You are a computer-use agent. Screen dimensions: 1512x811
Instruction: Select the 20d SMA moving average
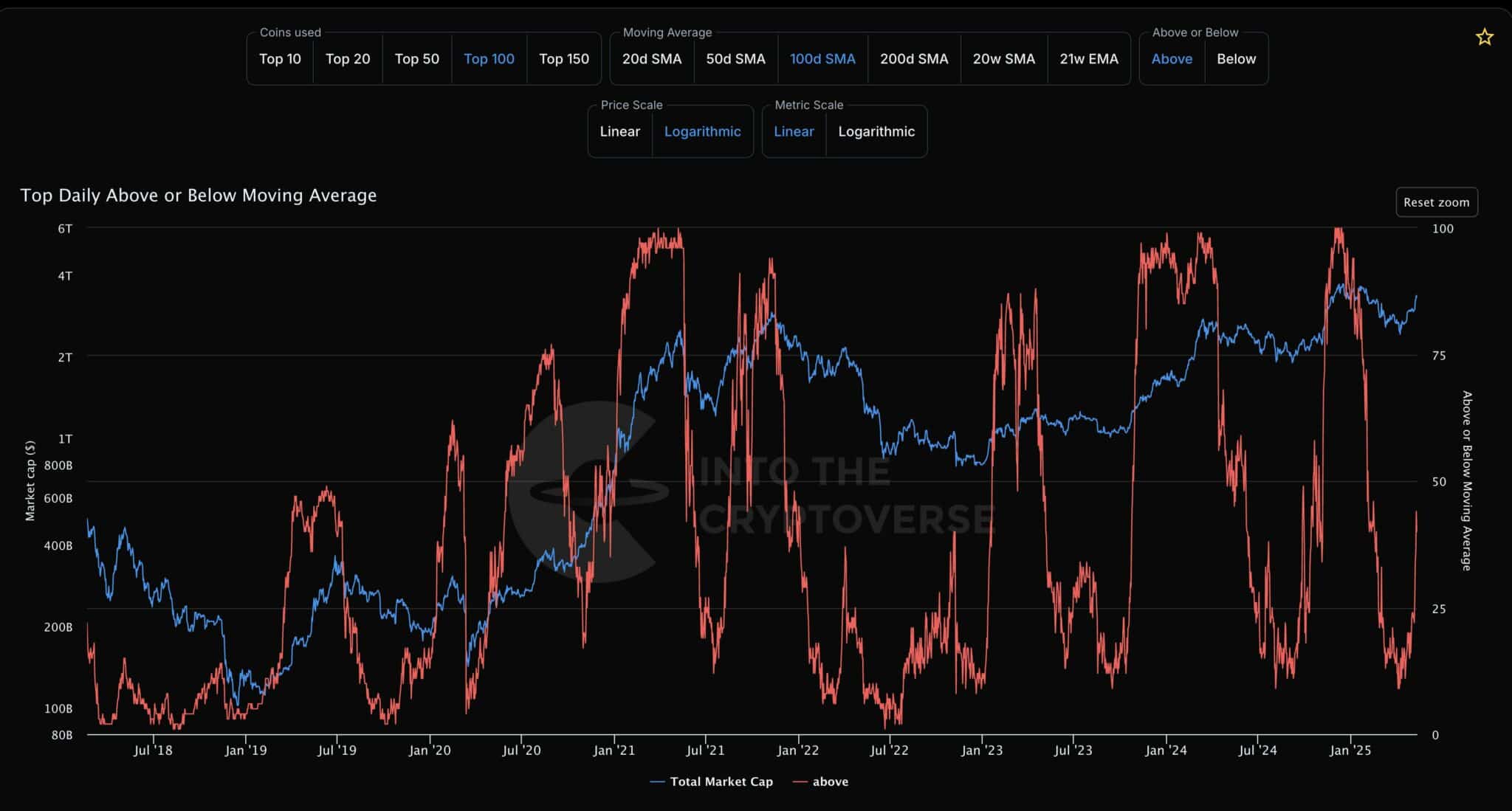tap(651, 59)
